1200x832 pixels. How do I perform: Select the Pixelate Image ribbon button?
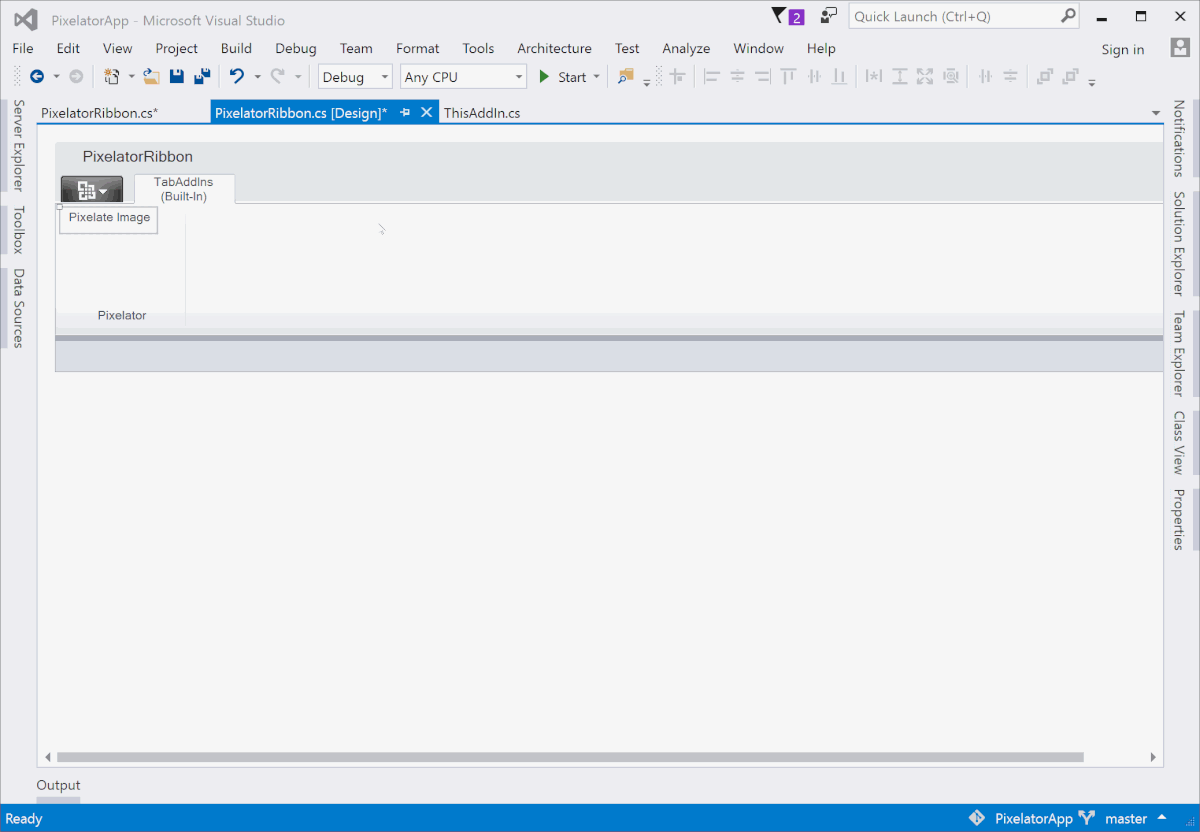[x=109, y=218]
